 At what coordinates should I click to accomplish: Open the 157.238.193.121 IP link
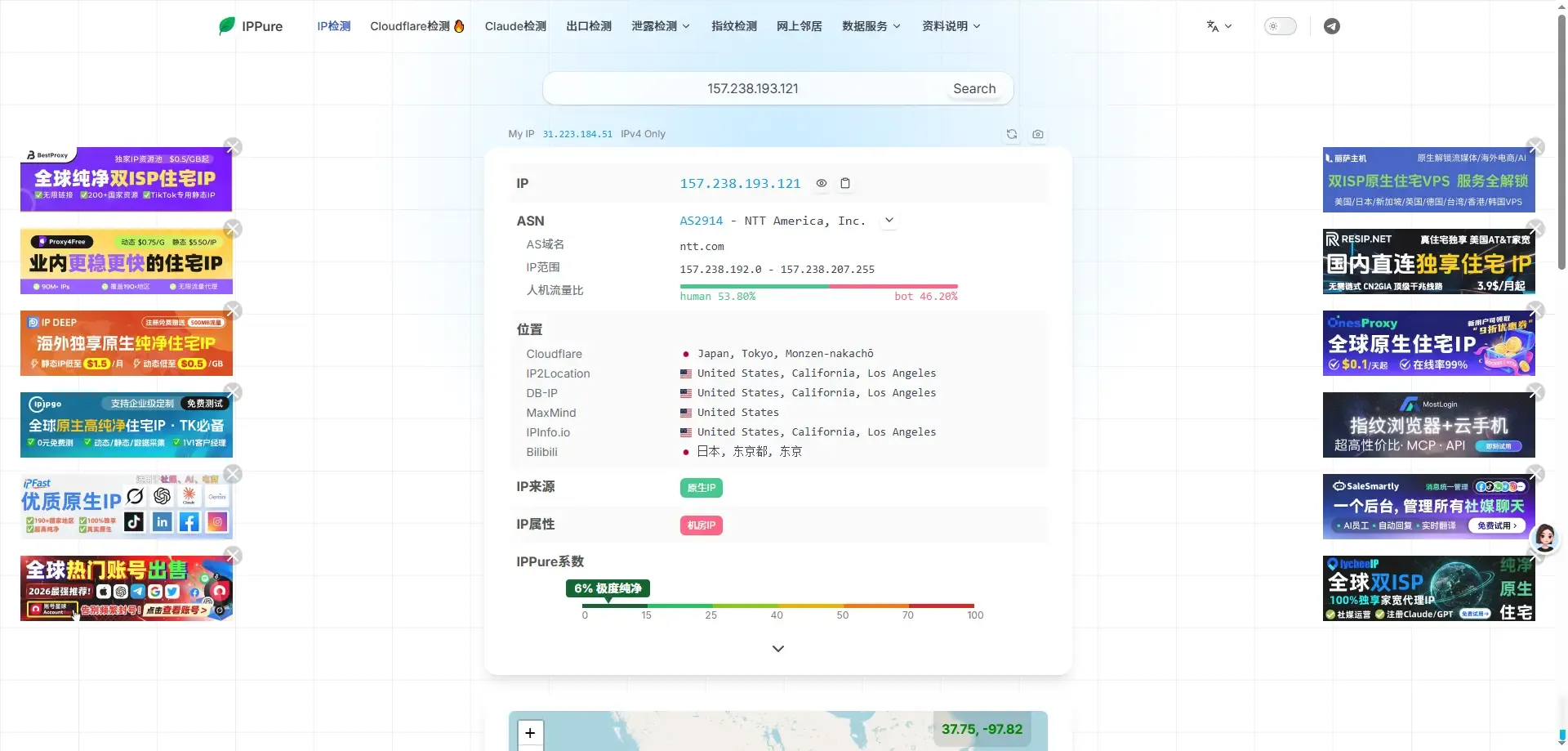[740, 184]
